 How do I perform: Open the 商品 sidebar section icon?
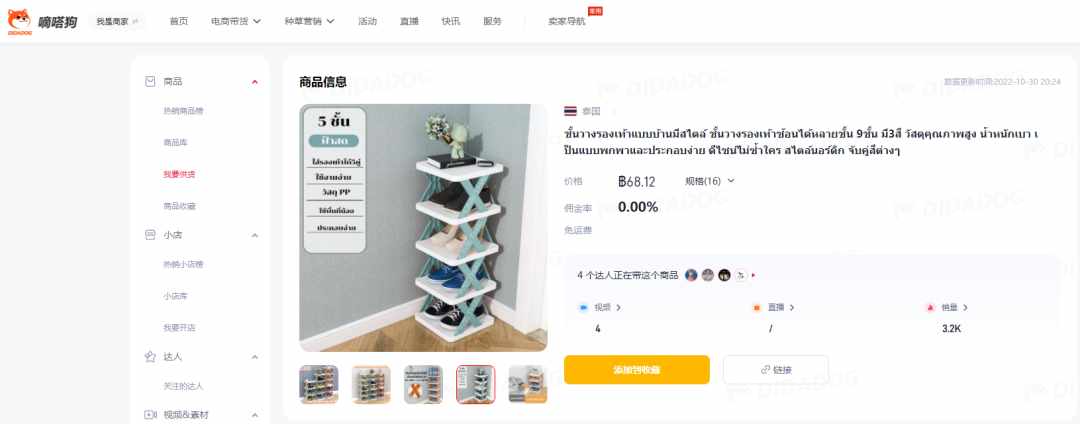click(x=150, y=81)
